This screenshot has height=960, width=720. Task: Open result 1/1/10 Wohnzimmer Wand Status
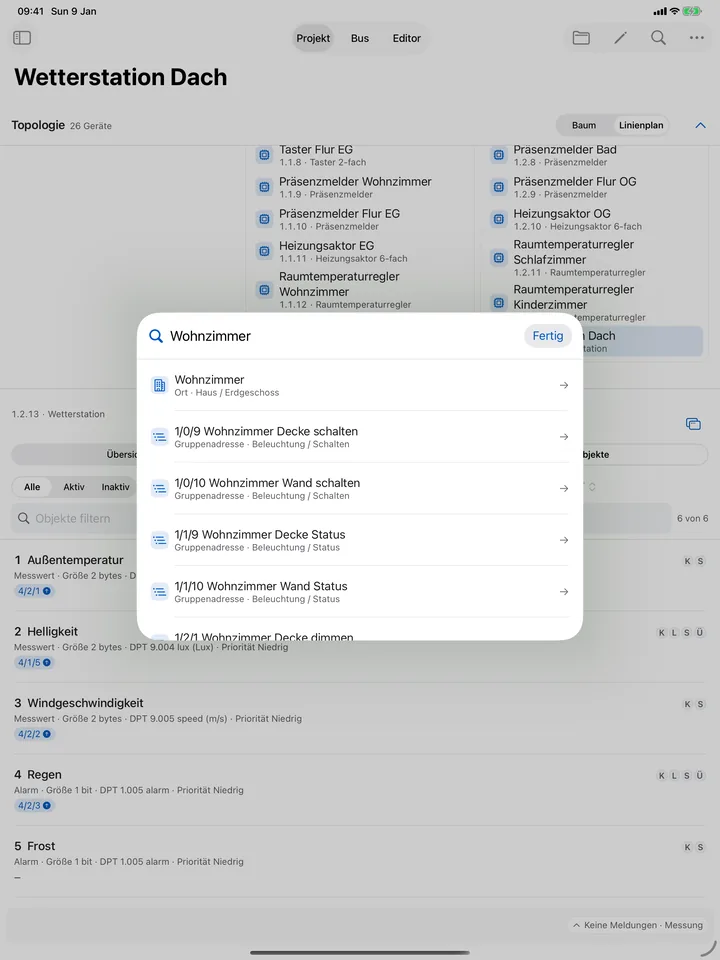pos(360,591)
